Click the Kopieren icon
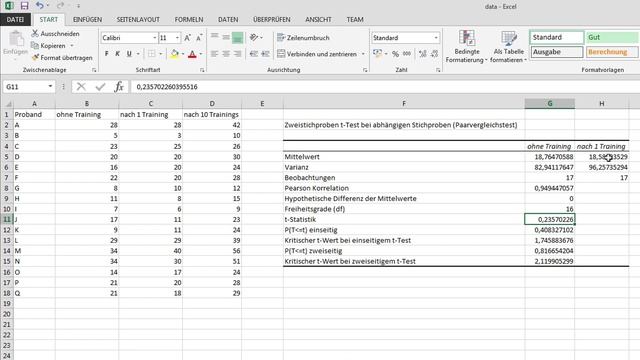Screen dimensions: 640x360 35,46
